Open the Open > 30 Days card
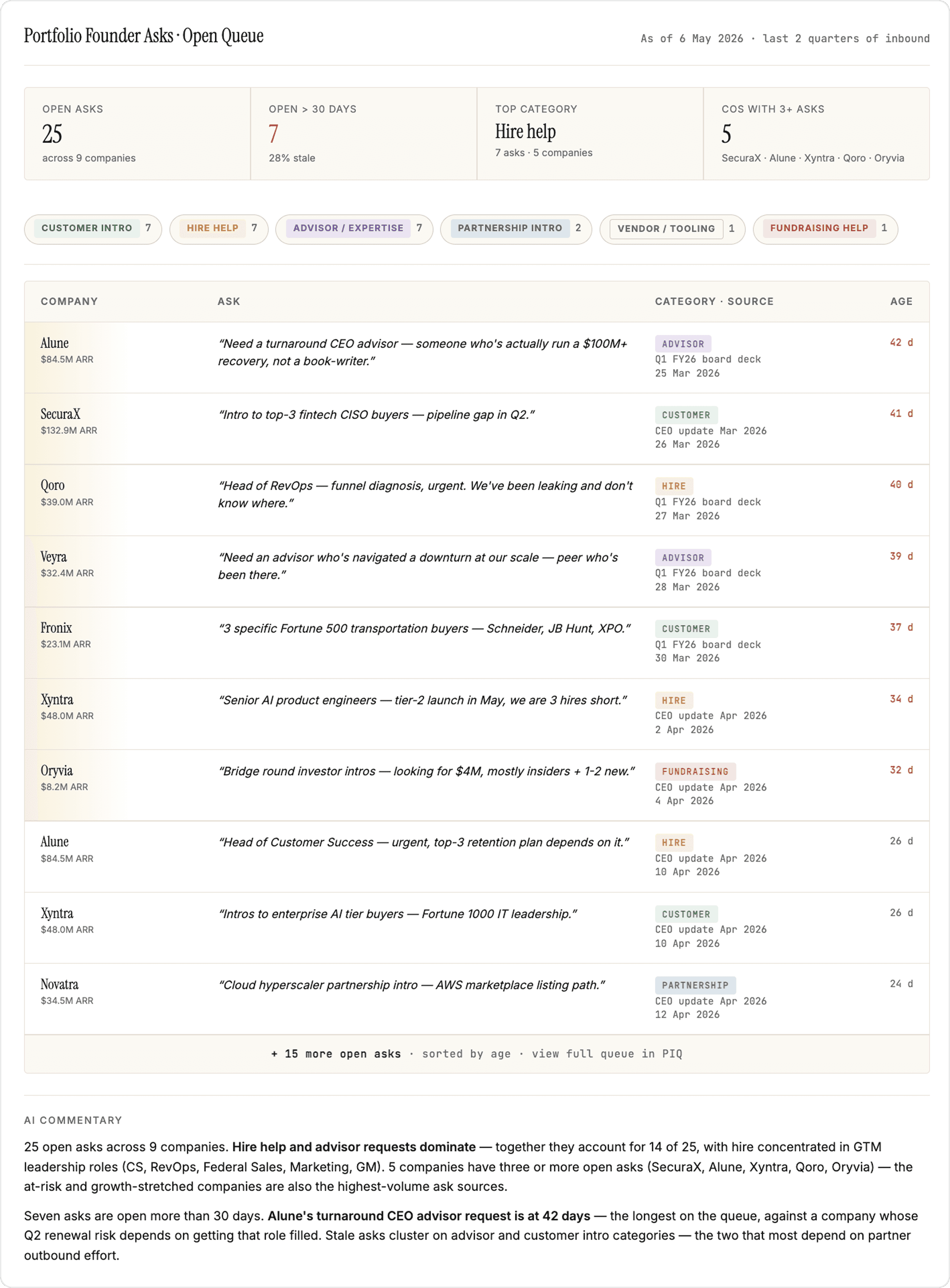 pos(364,134)
